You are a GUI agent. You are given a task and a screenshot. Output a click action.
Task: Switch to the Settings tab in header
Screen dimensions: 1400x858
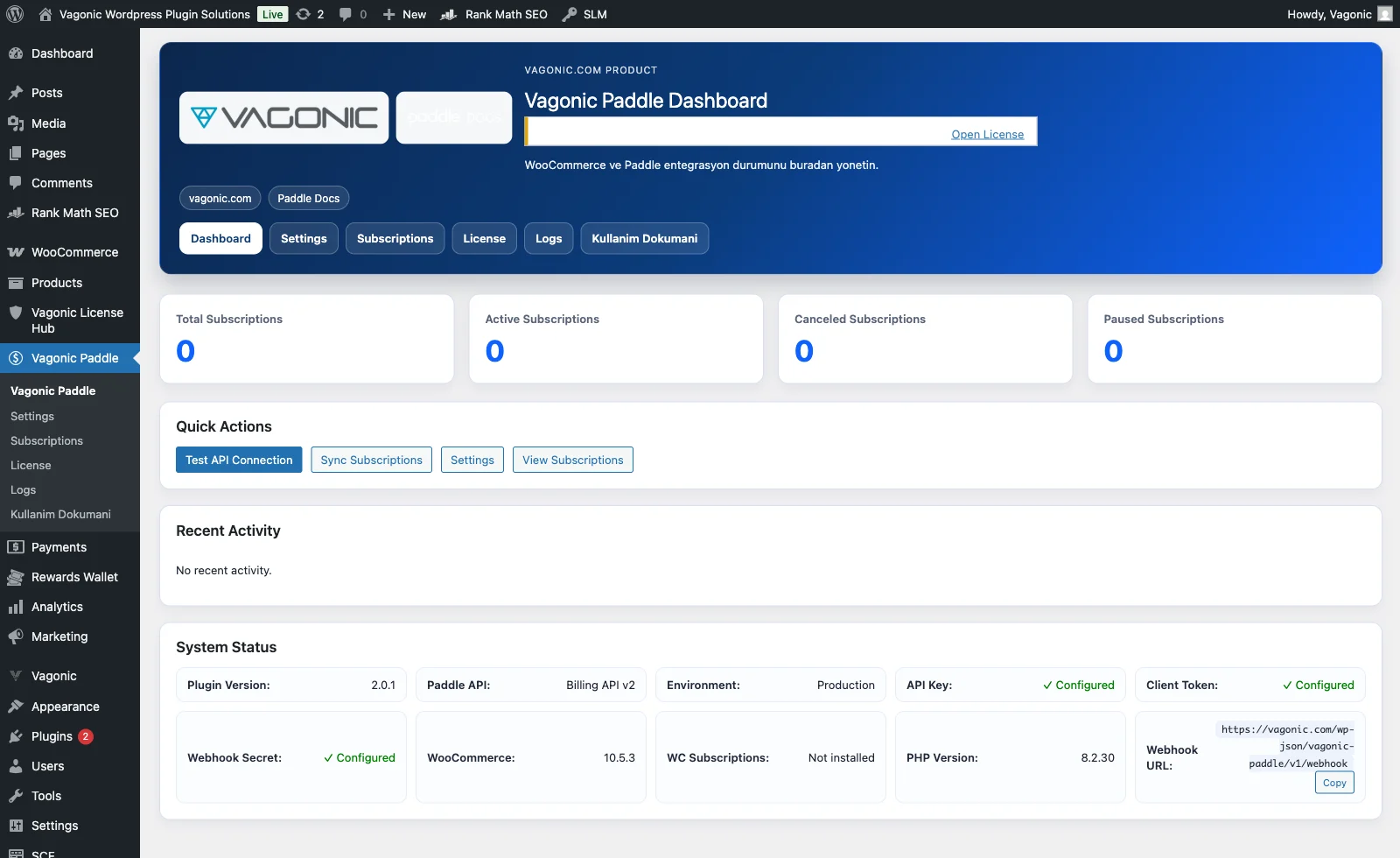(x=304, y=238)
